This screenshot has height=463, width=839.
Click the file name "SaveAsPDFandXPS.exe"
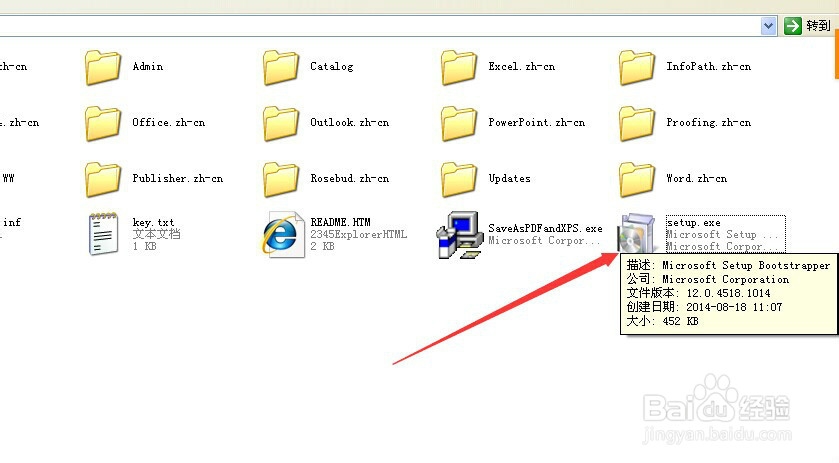click(x=545, y=228)
